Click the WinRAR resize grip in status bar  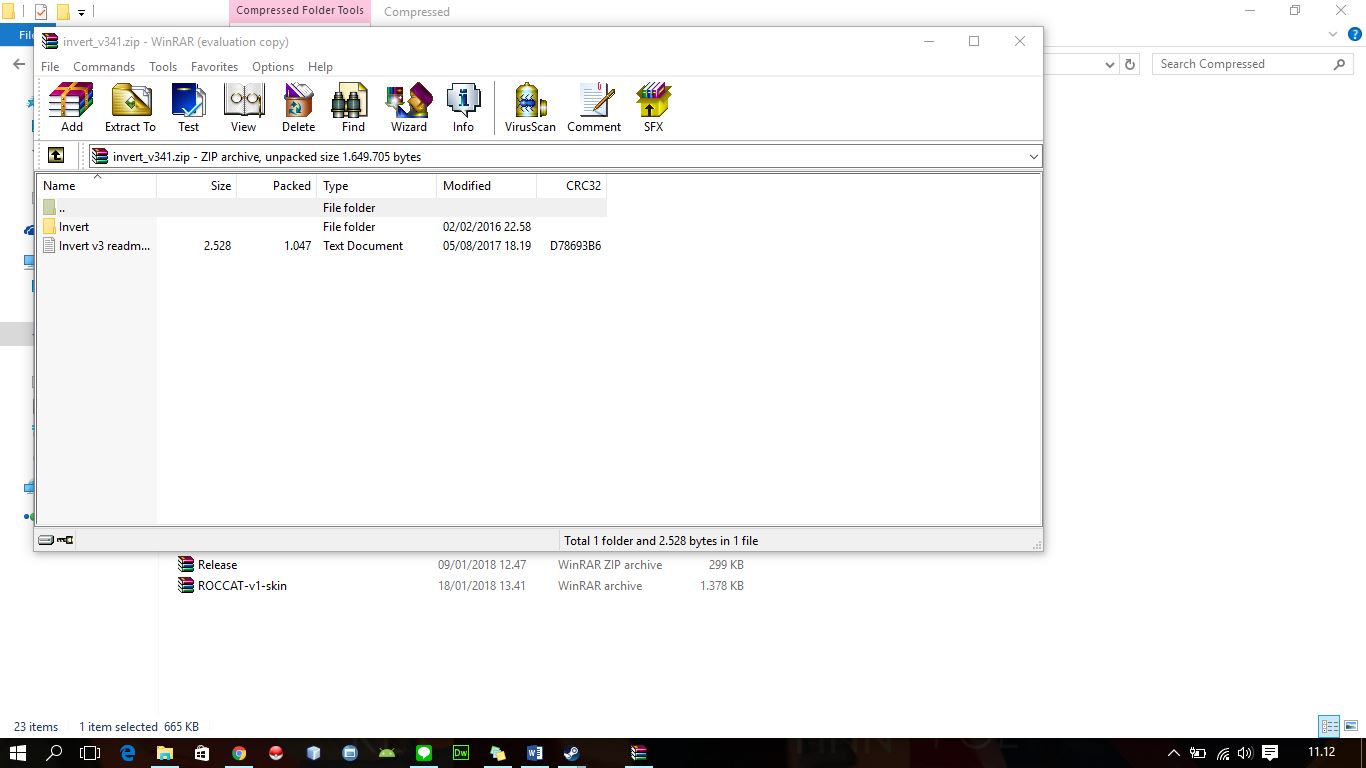click(1036, 544)
